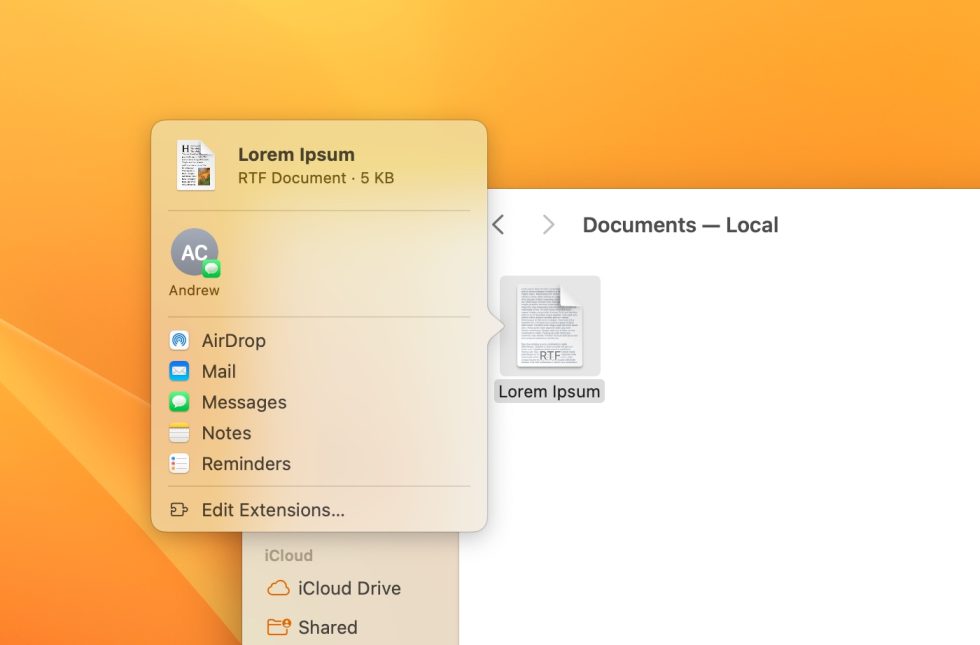Click the iCloud Drive cloud icon

[x=278, y=589]
